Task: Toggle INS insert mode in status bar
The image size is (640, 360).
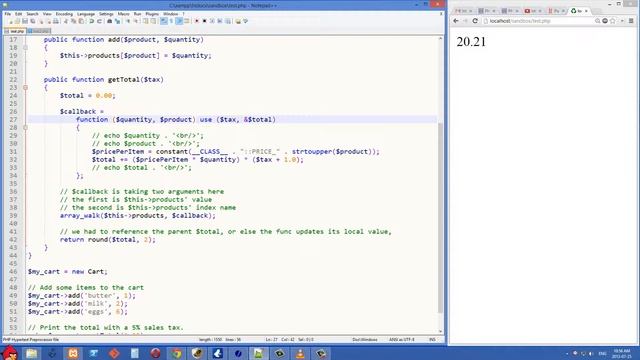Action: 432,340
